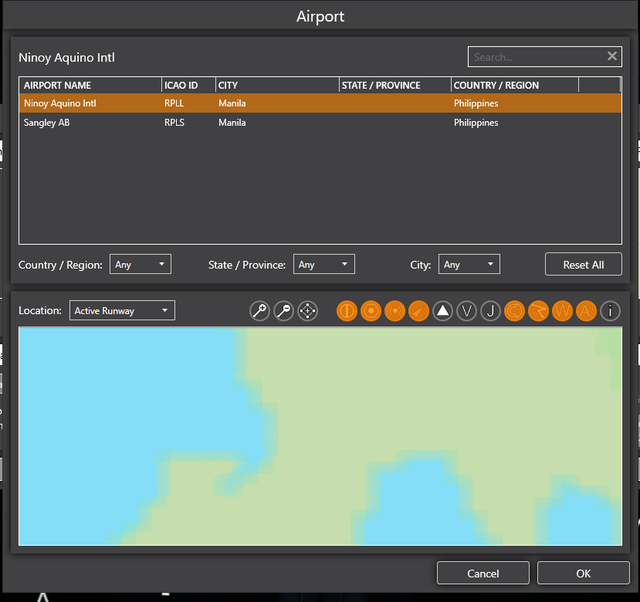Sort by the CITY column header
This screenshot has height=602, width=640.
tap(277, 85)
